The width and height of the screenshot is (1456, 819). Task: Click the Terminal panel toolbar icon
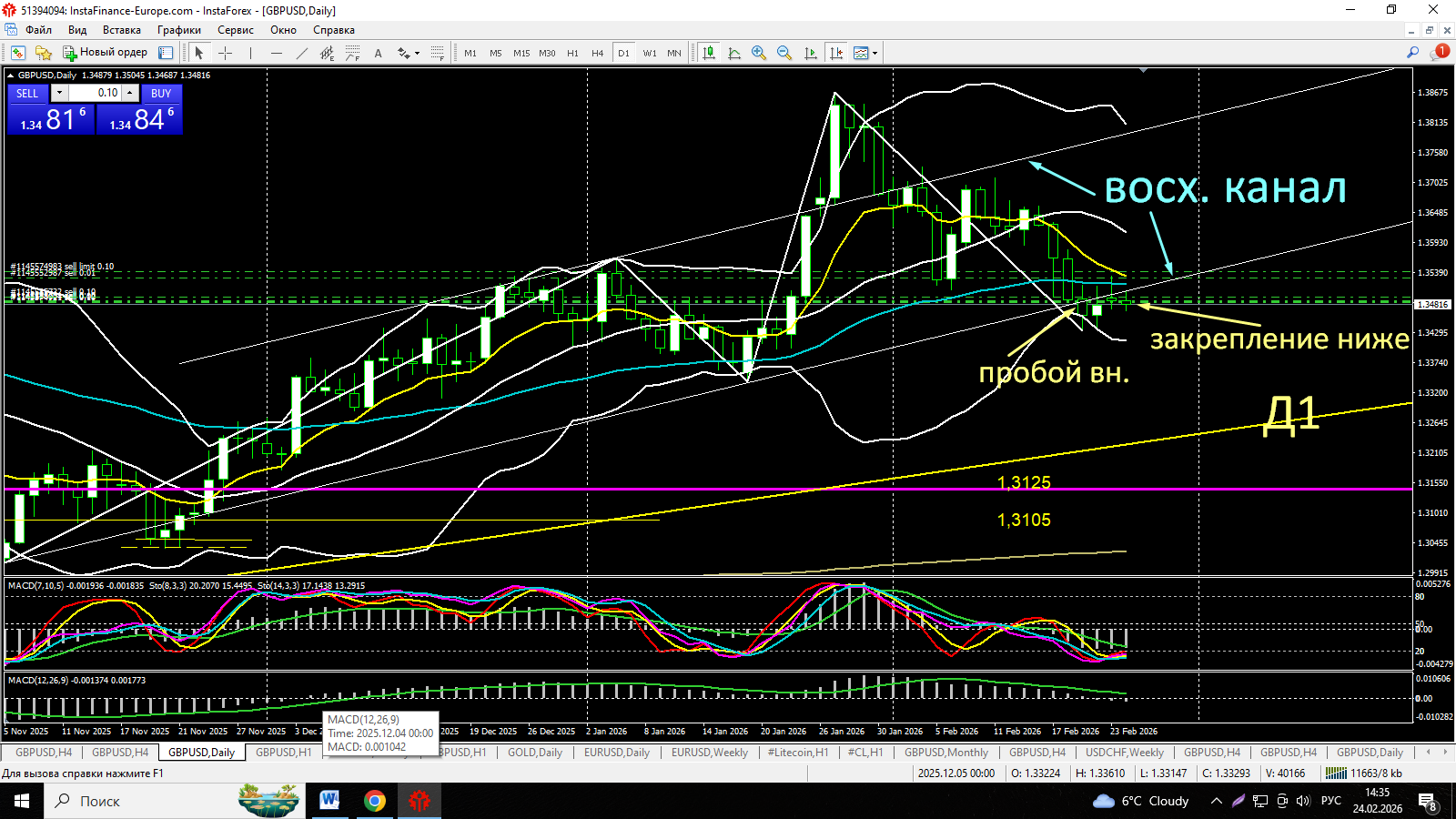point(166,53)
